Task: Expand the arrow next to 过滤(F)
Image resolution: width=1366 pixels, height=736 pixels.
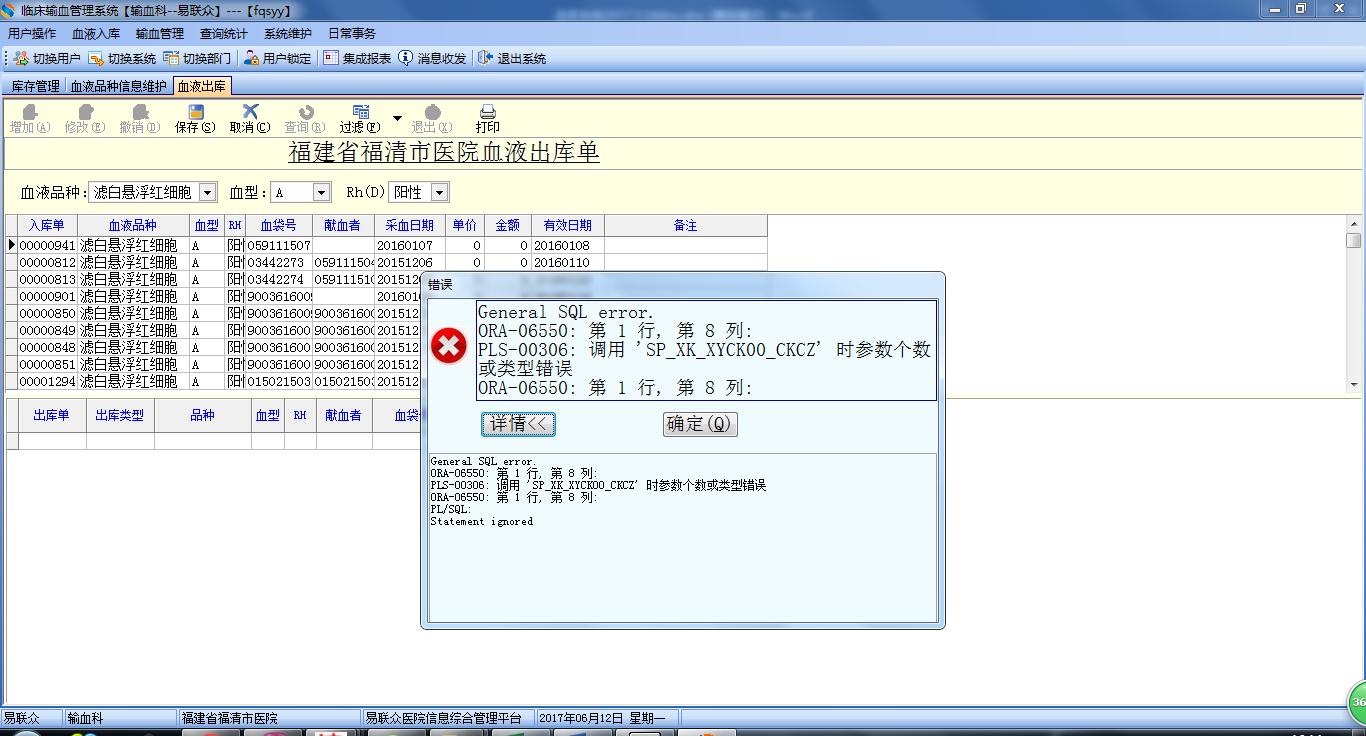Action: [397, 118]
